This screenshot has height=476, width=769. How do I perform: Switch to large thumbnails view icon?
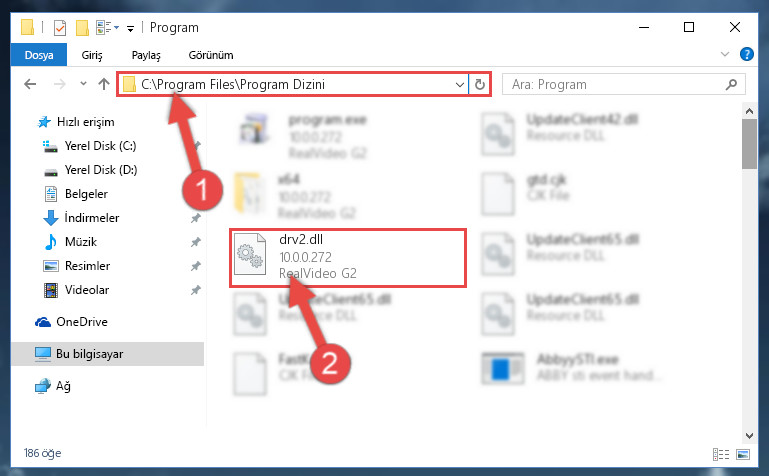click(x=743, y=454)
